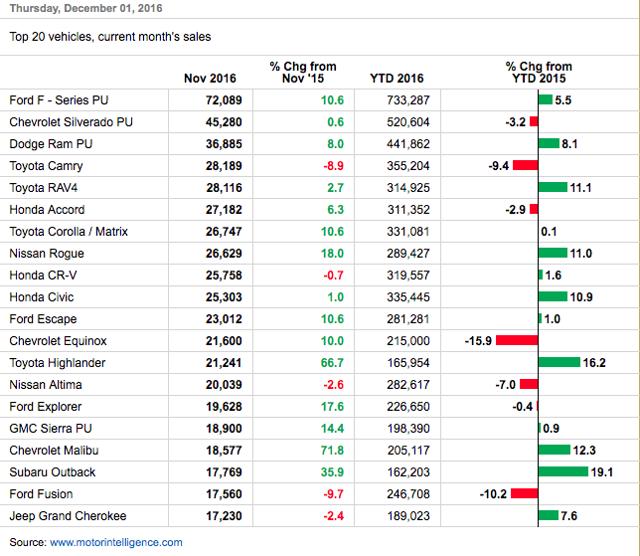Viewport: 640px width, 556px height.
Task: Select the Ford Escape row label
Action: (43, 319)
